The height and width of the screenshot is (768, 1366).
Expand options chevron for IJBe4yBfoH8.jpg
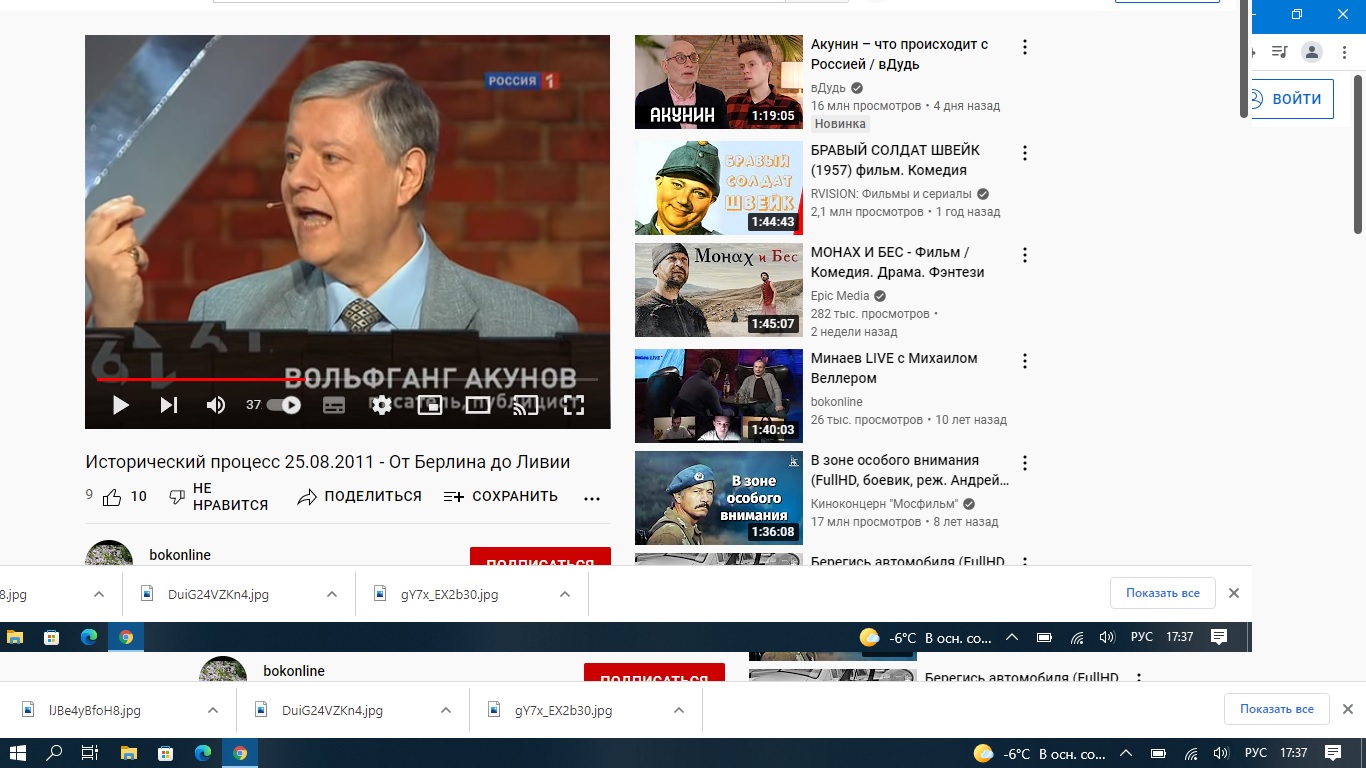(x=213, y=711)
